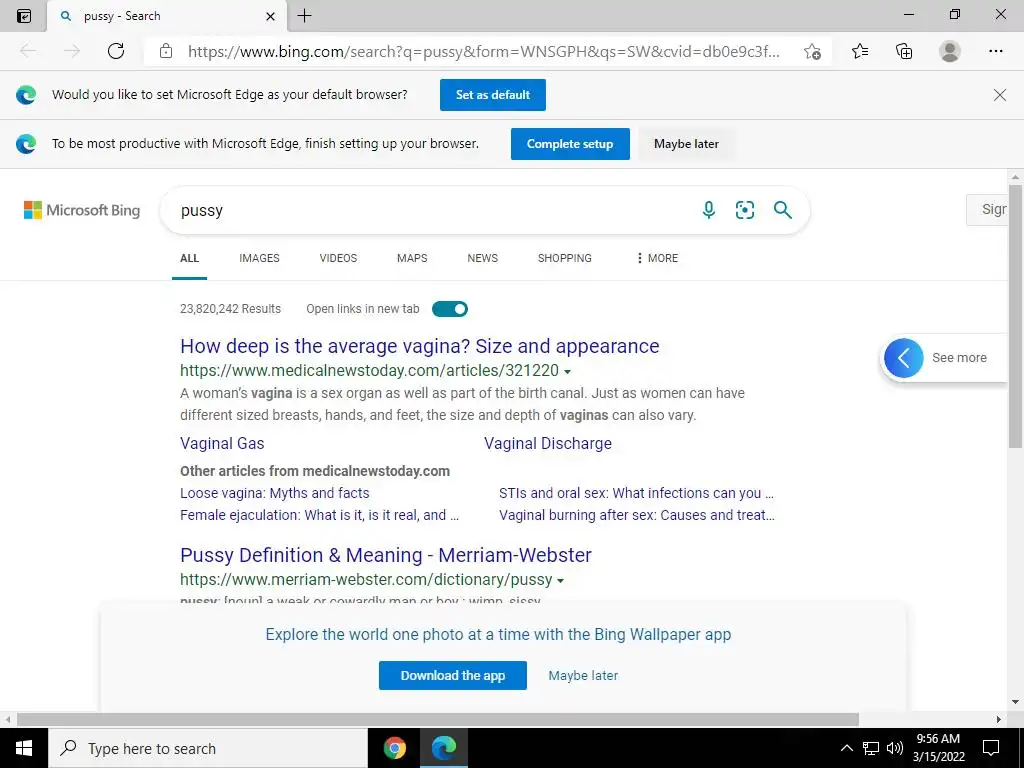Select the ALL results tab
This screenshot has height=768, width=1024.
click(189, 258)
